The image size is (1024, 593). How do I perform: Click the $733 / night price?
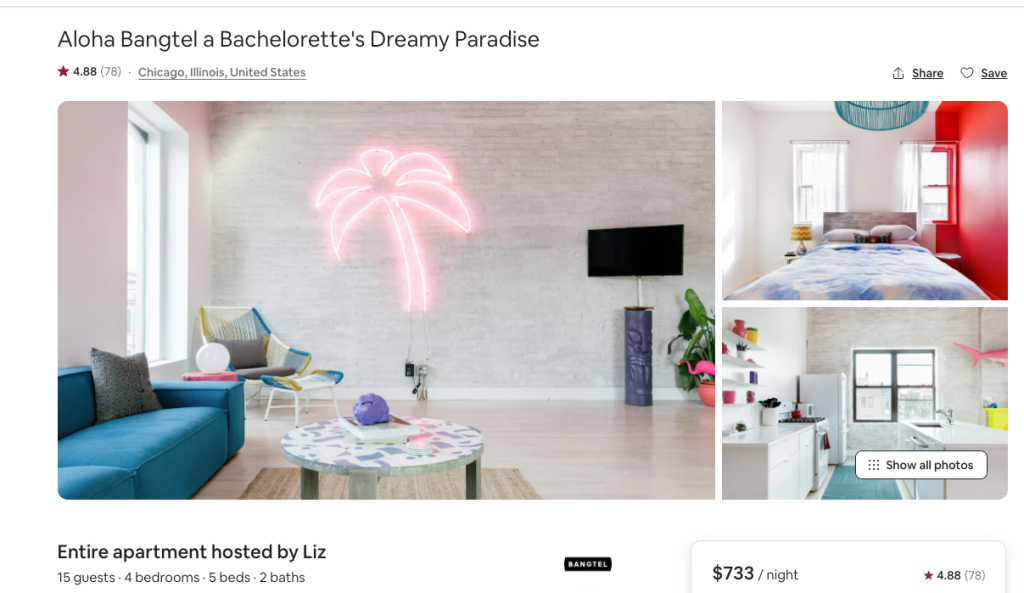pyautogui.click(x=755, y=574)
